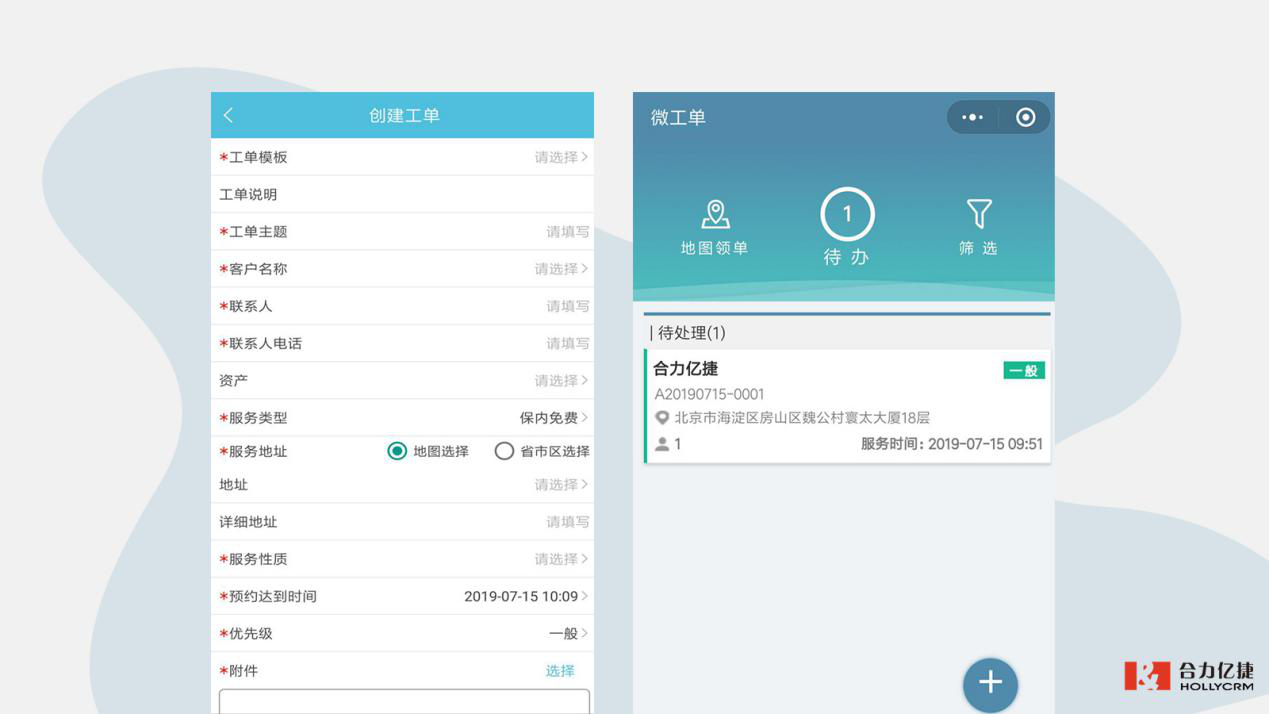Click 联系人 input field
Image resolution: width=1269 pixels, height=714 pixels.
pos(402,306)
